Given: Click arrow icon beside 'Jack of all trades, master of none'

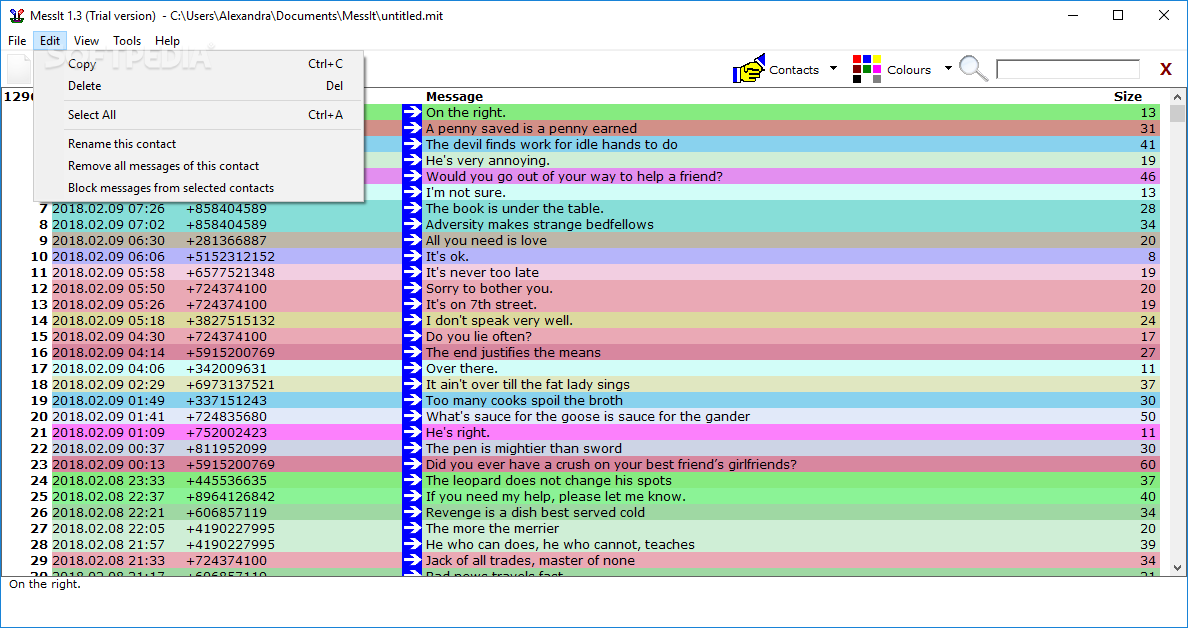Looking at the screenshot, I should click(411, 561).
